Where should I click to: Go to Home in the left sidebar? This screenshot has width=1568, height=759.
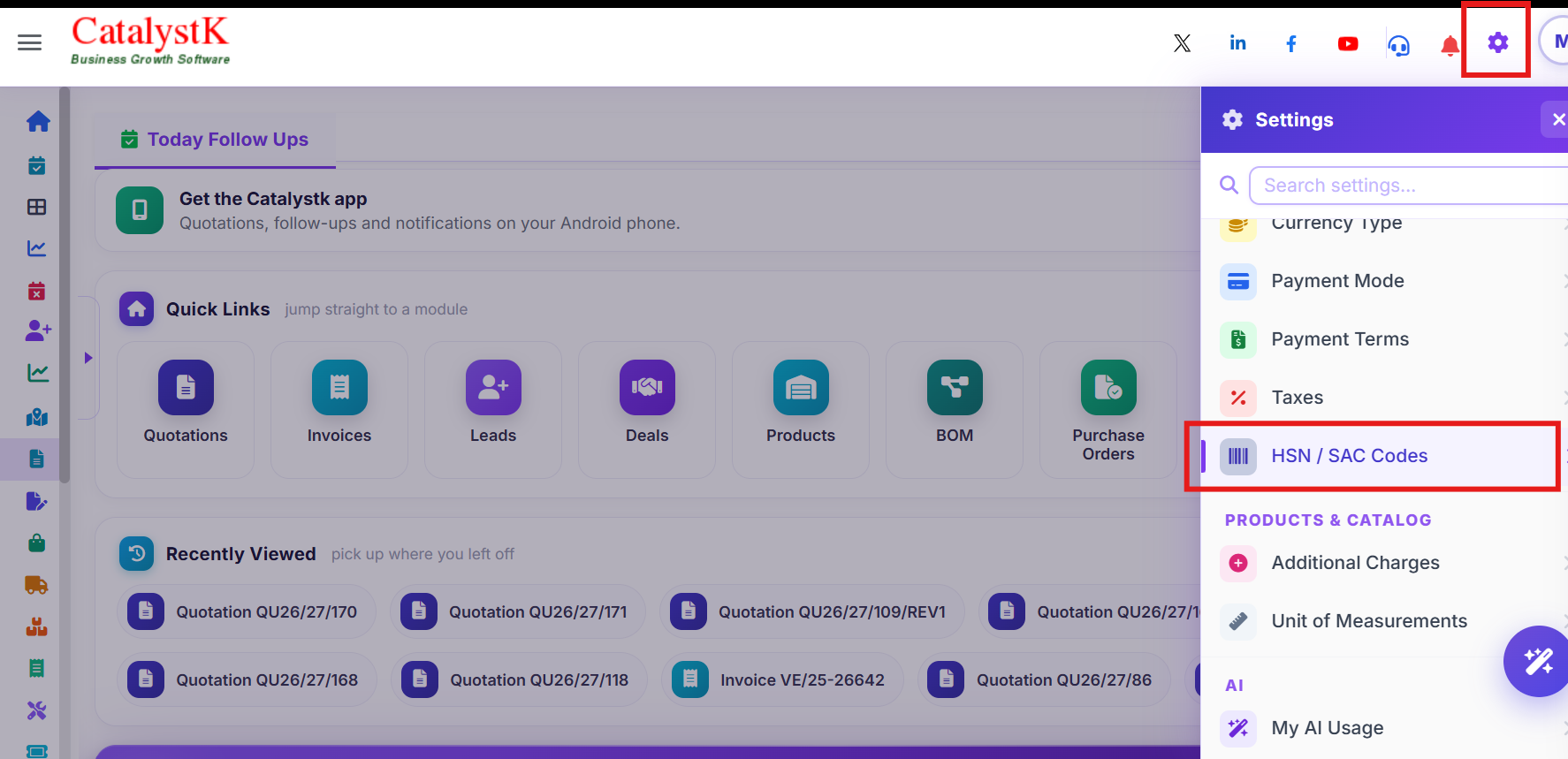pos(37,121)
